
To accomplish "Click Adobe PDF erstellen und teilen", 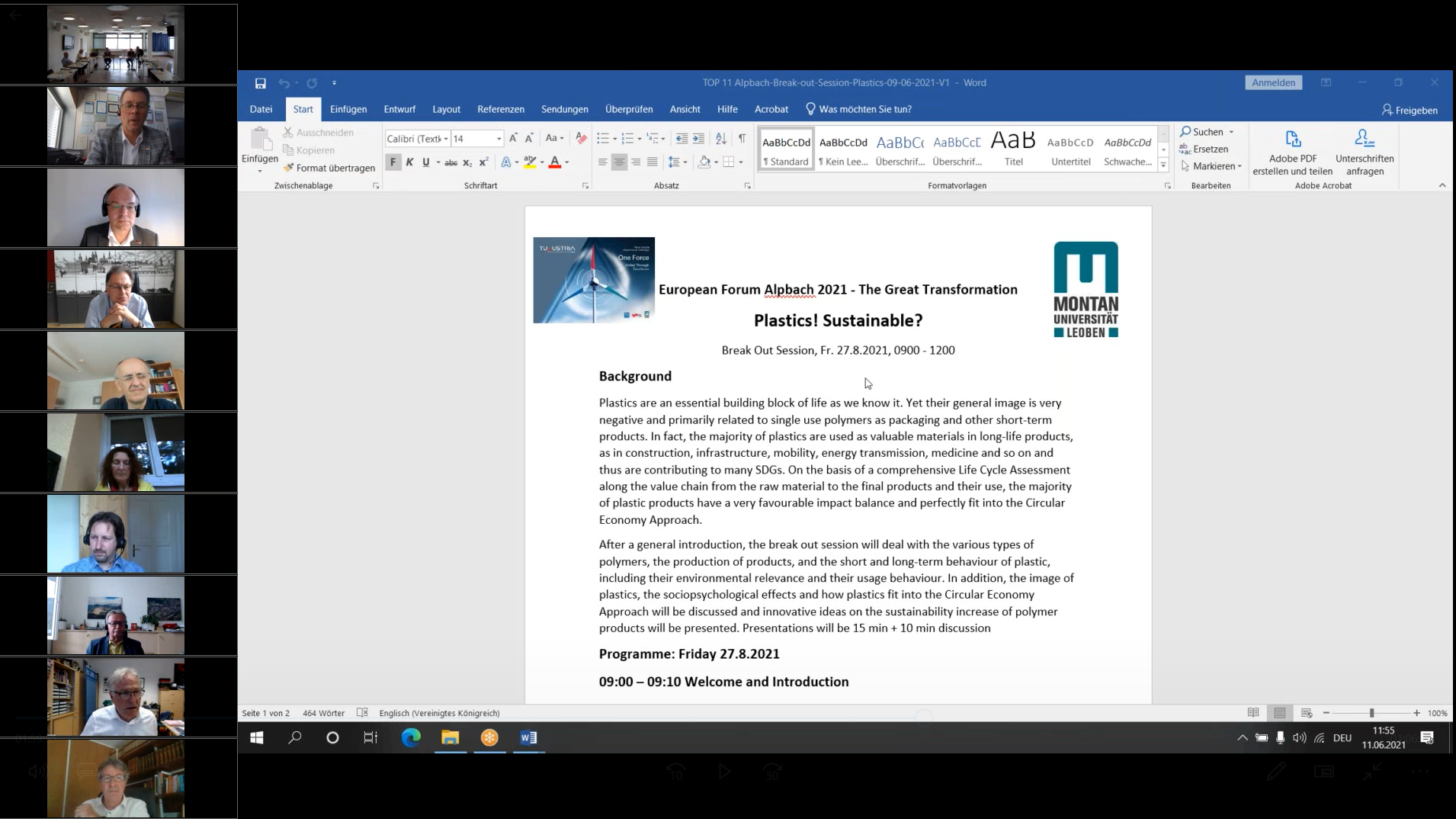I will (x=1292, y=153).
